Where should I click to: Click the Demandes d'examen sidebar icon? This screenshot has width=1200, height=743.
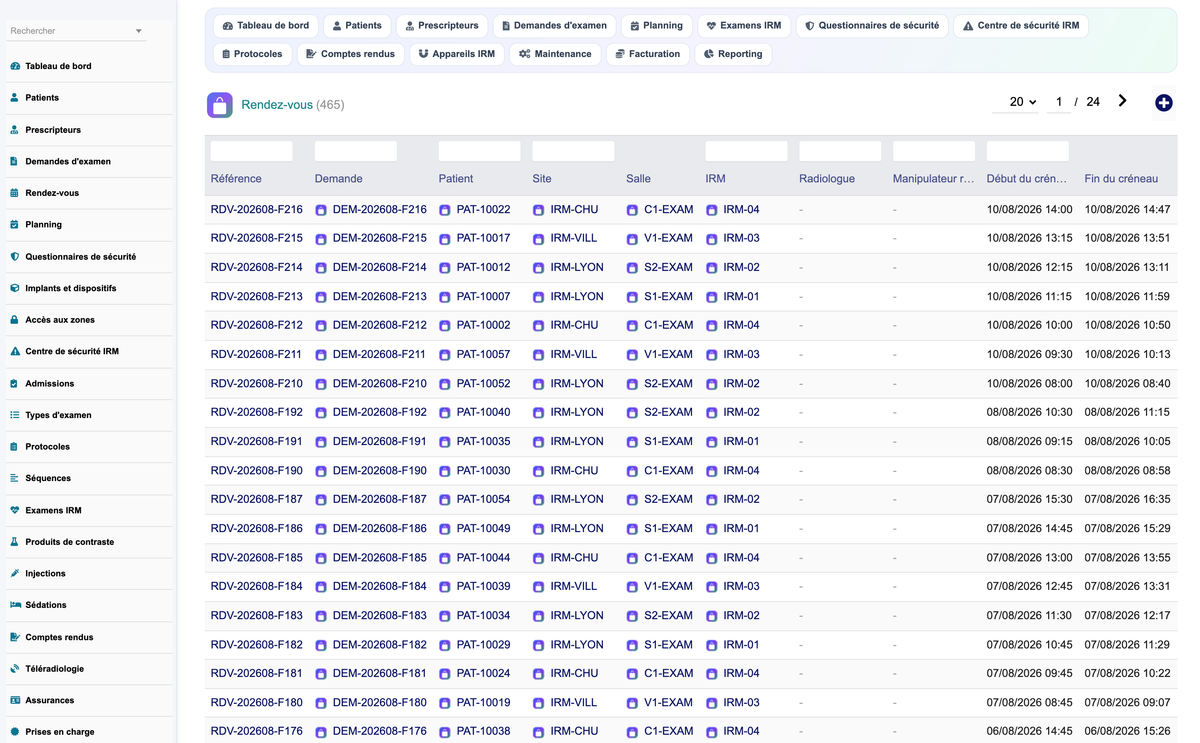coord(15,161)
